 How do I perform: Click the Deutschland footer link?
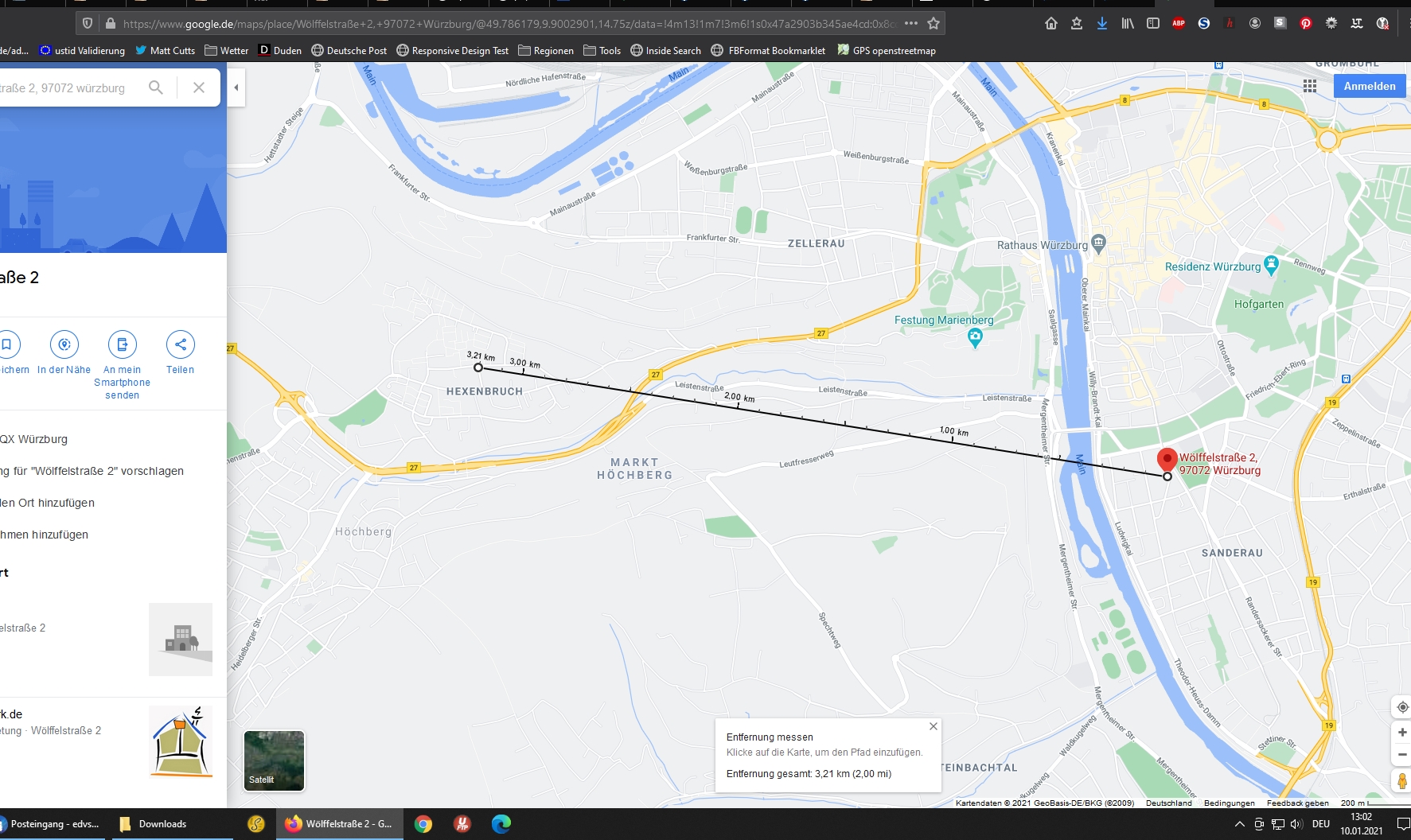point(1169,803)
